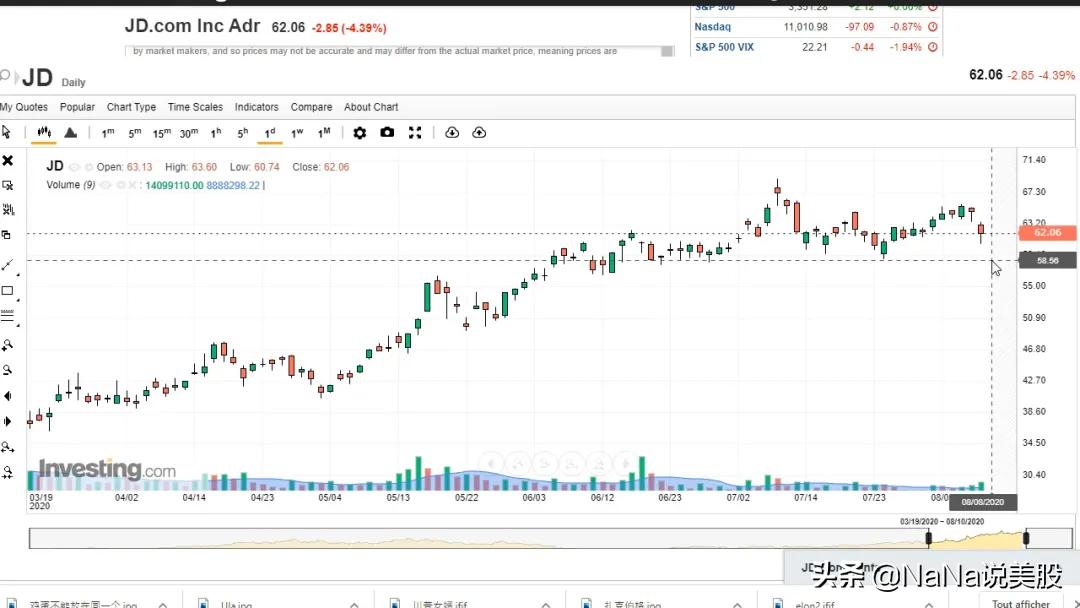The height and width of the screenshot is (608, 1080).
Task: Open the About Chart menu
Action: (x=371, y=107)
